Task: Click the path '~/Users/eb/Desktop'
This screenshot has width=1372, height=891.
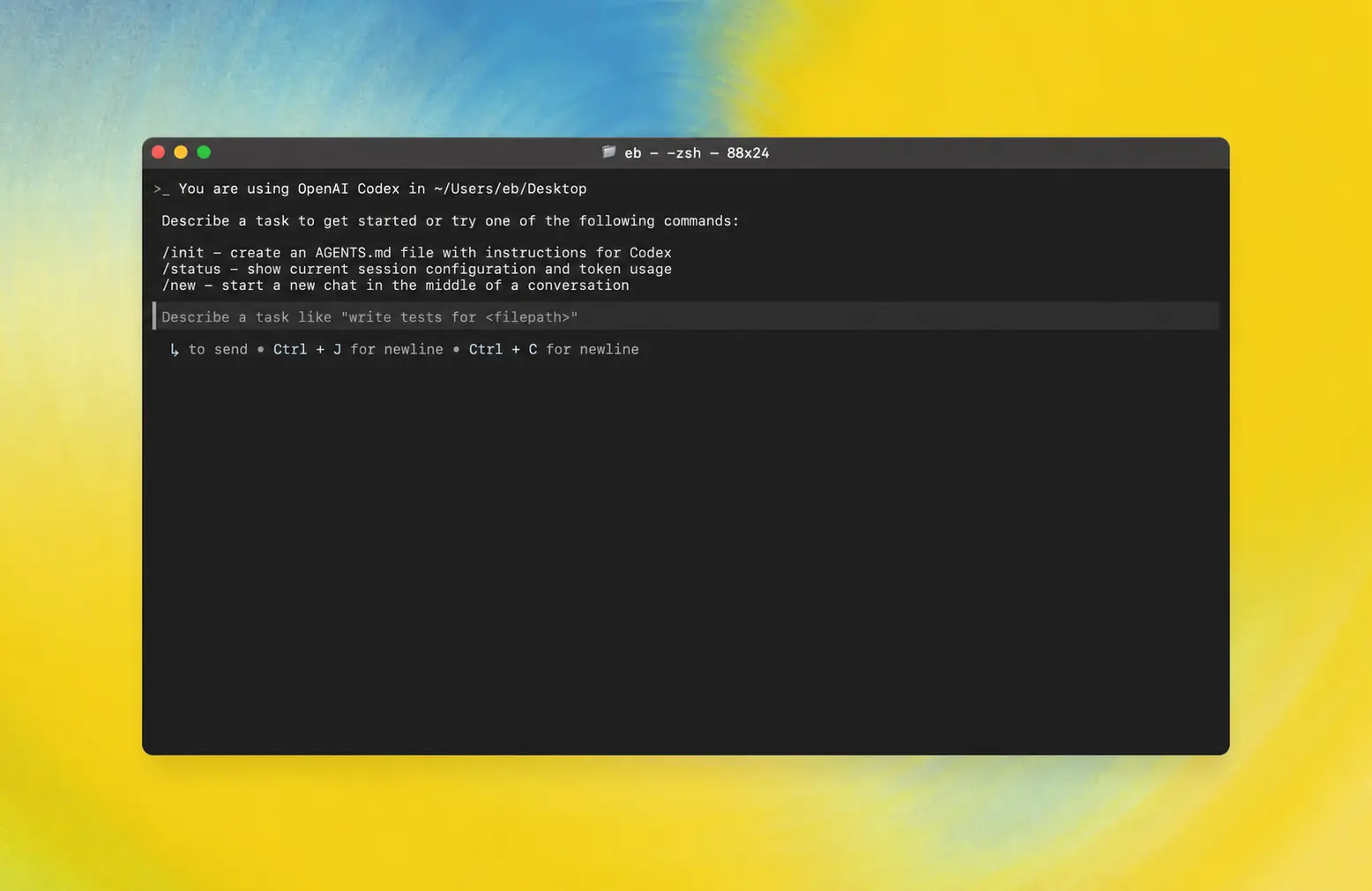Action: coord(510,189)
